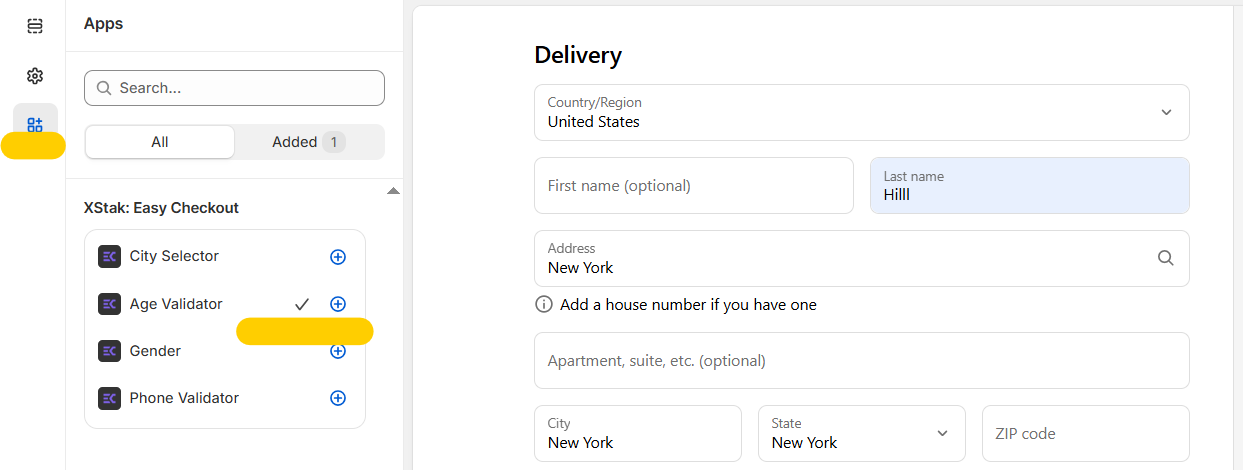1243x470 pixels.
Task: Expand the Country/Region dropdown
Action: coord(1165,112)
